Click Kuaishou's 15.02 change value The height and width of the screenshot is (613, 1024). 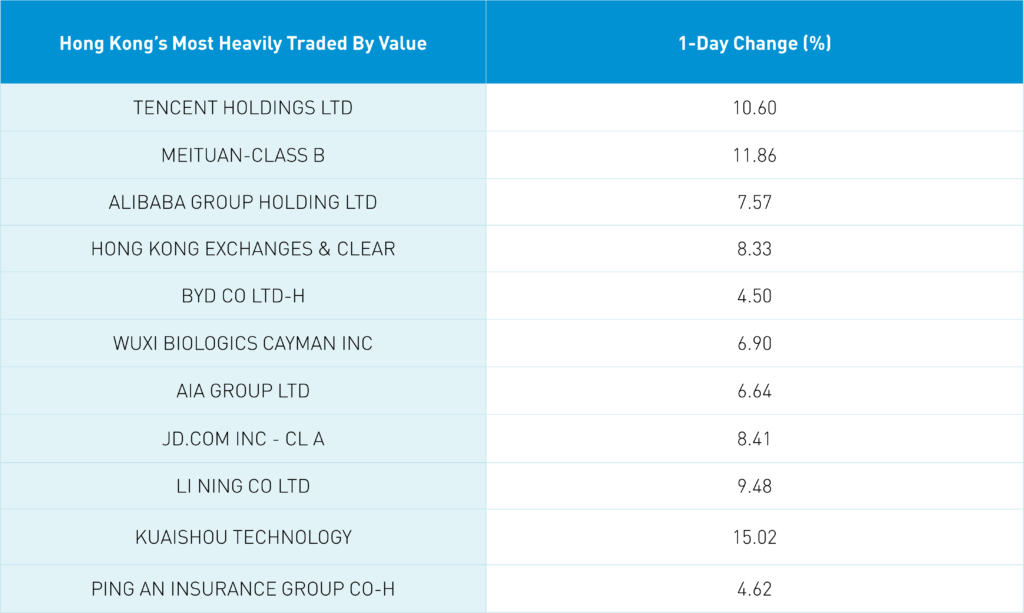[754, 537]
